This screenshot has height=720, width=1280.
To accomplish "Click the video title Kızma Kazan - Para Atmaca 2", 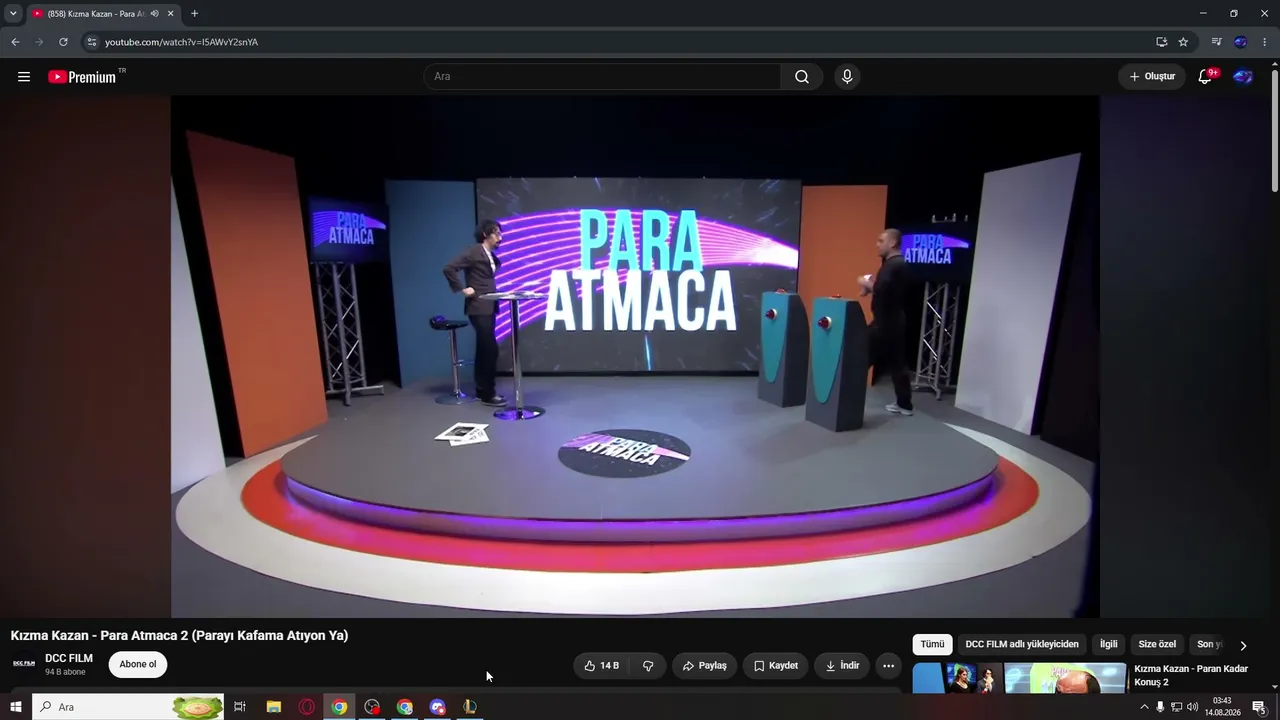I will (179, 636).
